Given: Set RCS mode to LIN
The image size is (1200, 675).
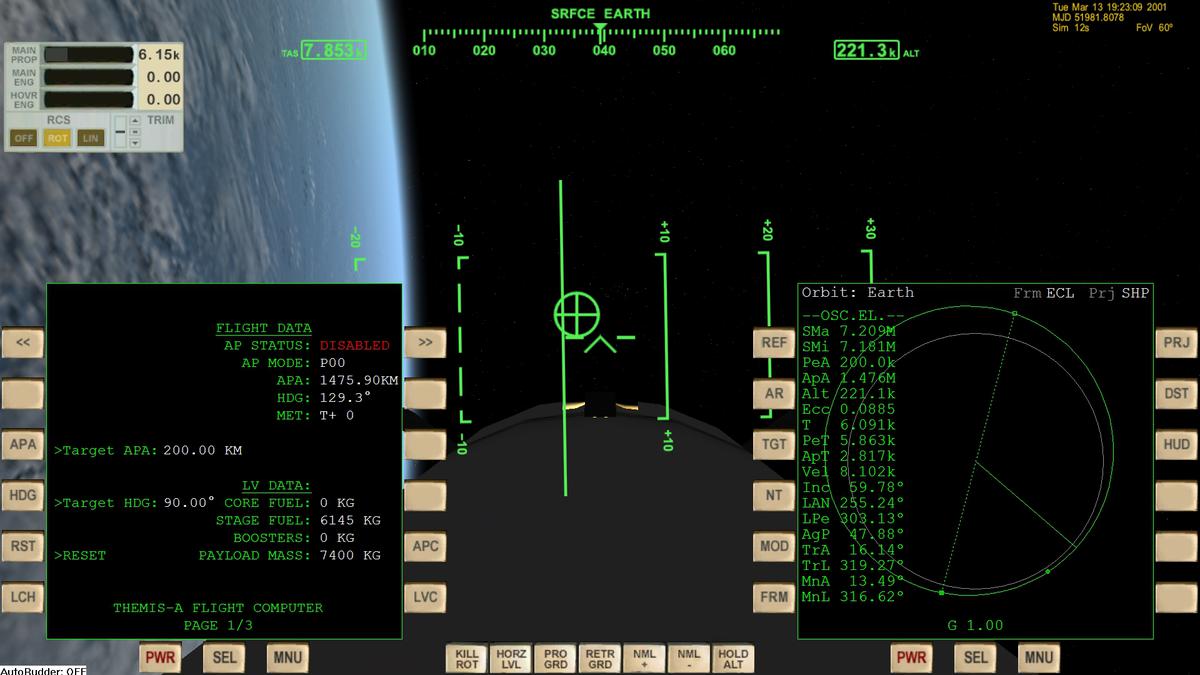Looking at the screenshot, I should [91, 138].
